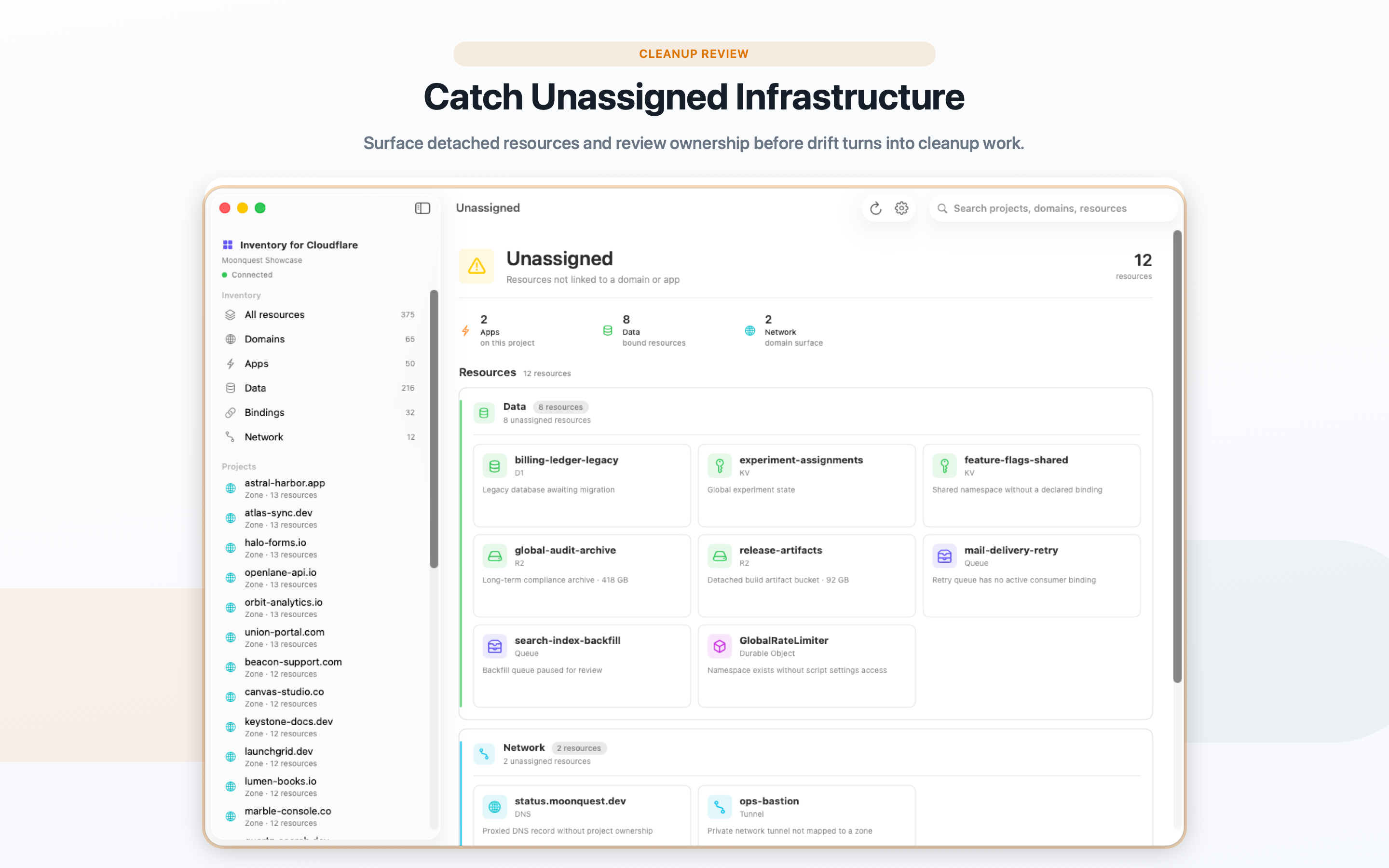The image size is (1389, 868).
Task: Open settings gear icon
Action: (x=902, y=208)
